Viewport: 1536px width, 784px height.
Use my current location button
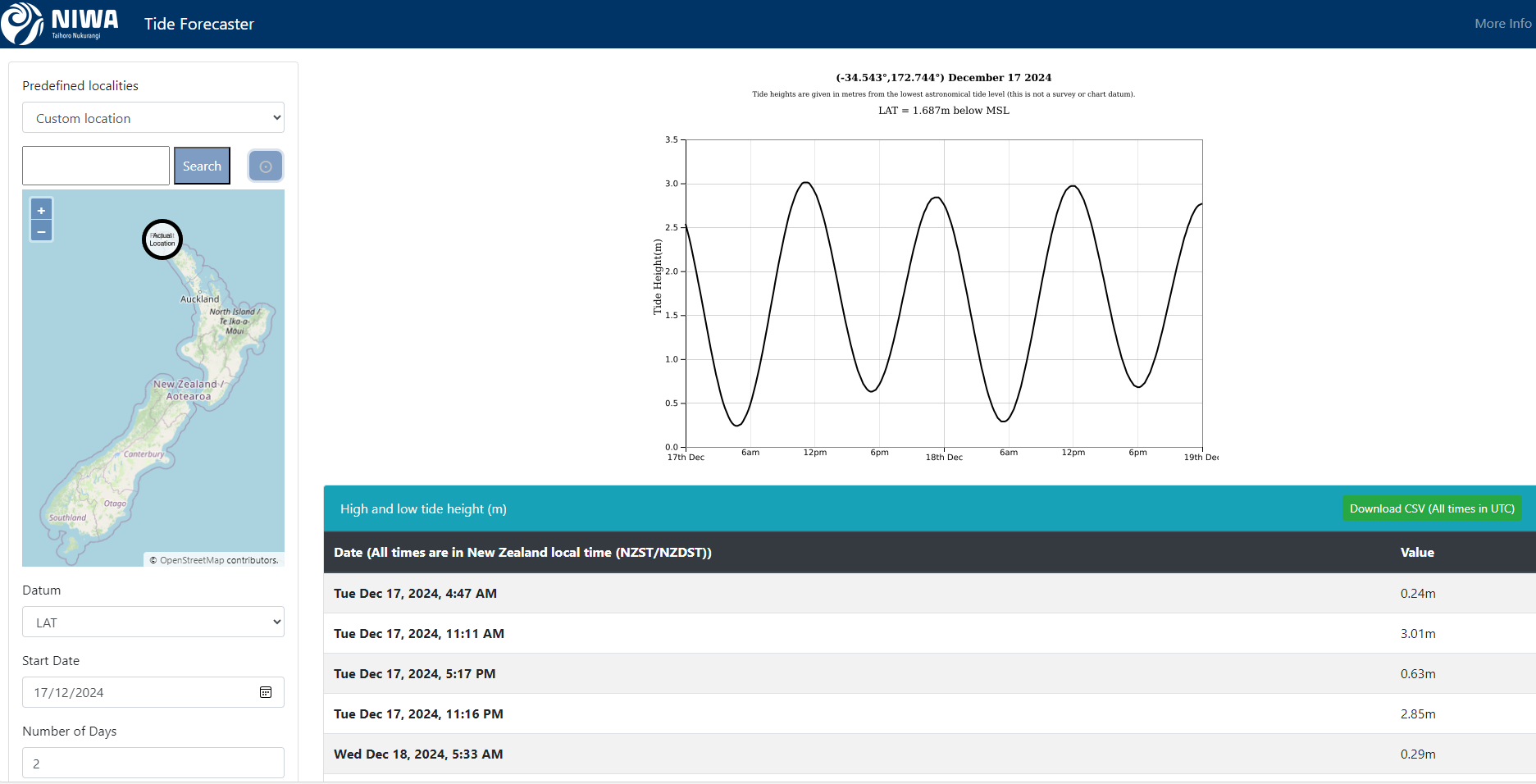[x=266, y=166]
